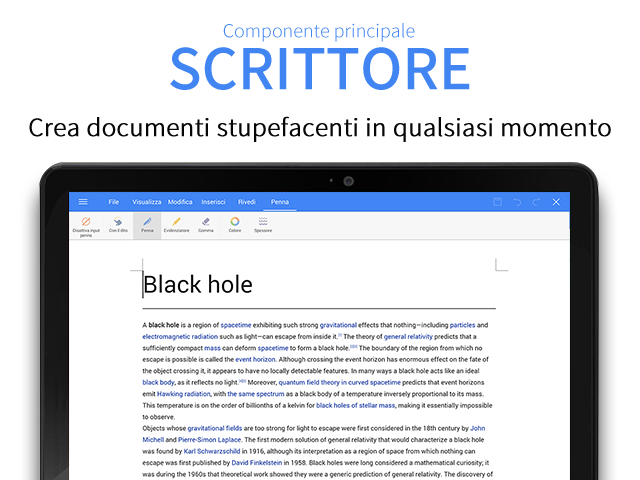The height and width of the screenshot is (480, 640).
Task: Select the Con il dito tool
Action: pos(118,225)
